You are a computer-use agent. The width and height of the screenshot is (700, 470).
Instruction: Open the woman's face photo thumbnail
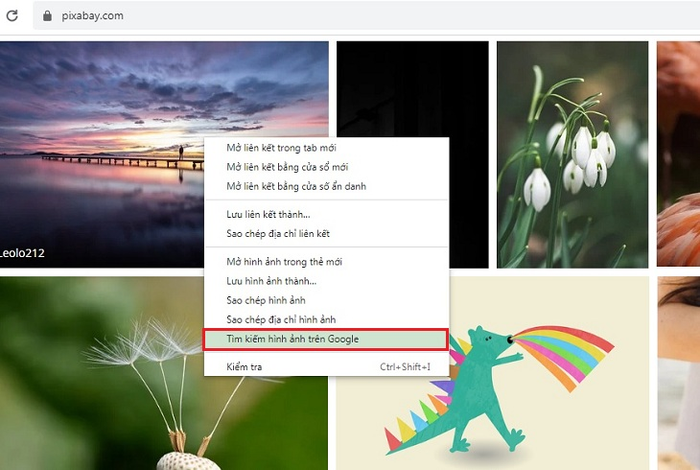click(679, 373)
